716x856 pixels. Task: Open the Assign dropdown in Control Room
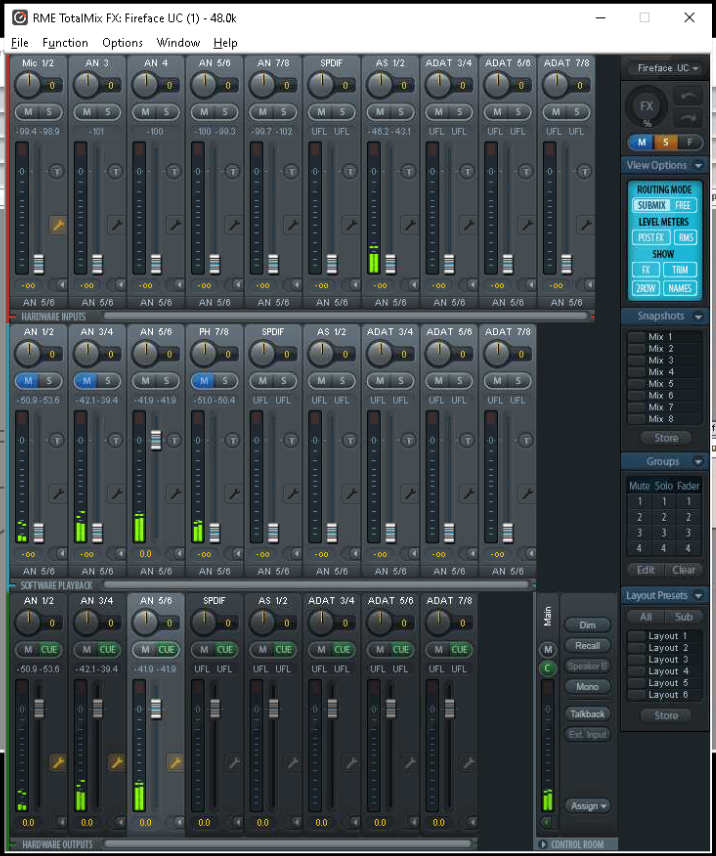coord(588,806)
